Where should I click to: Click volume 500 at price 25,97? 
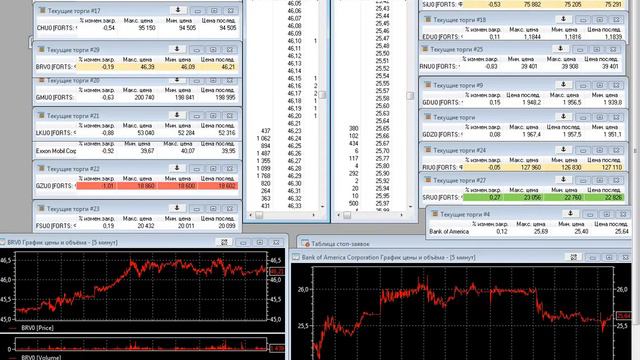pyautogui.click(x=353, y=203)
